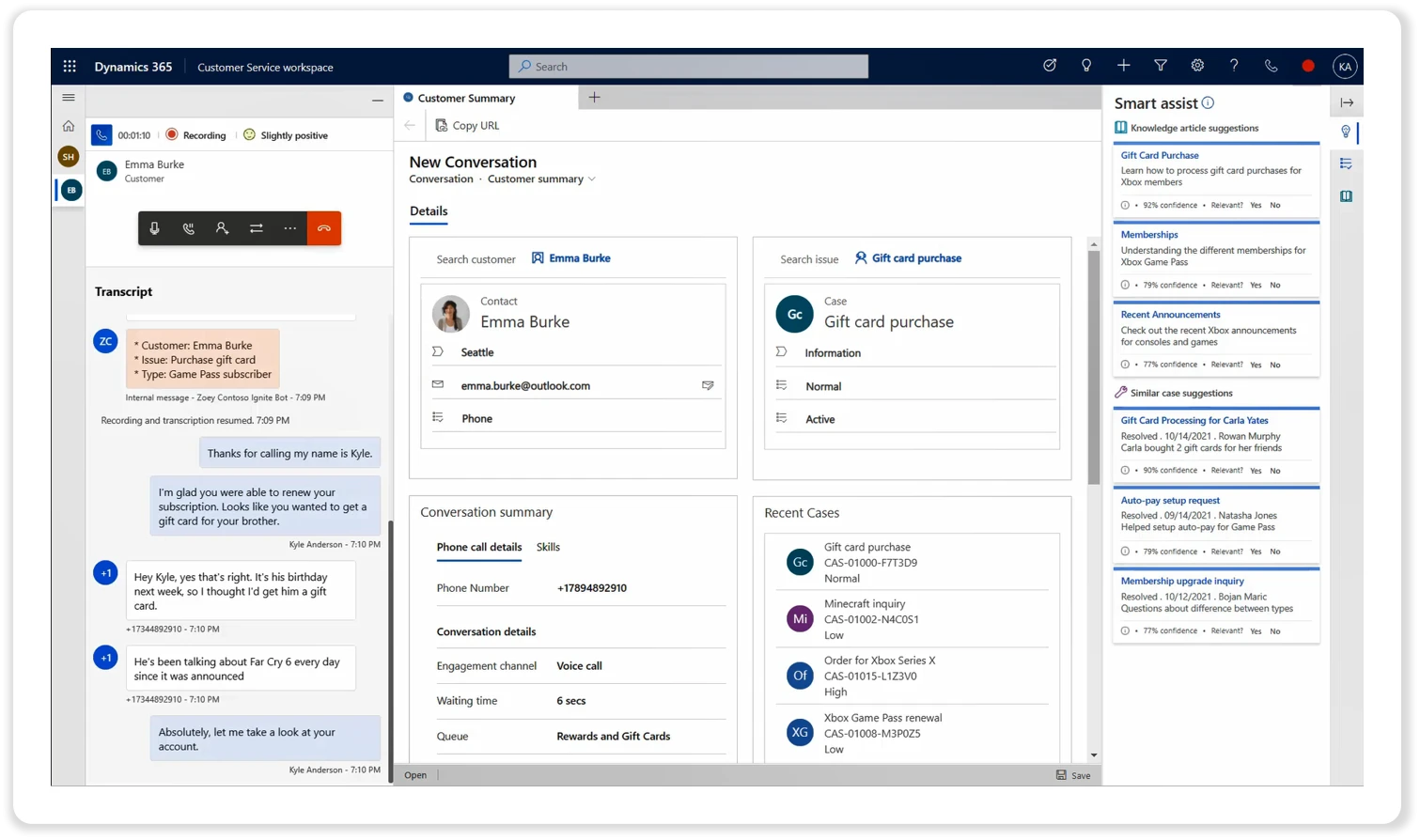Add a participant to the call

[x=222, y=227]
